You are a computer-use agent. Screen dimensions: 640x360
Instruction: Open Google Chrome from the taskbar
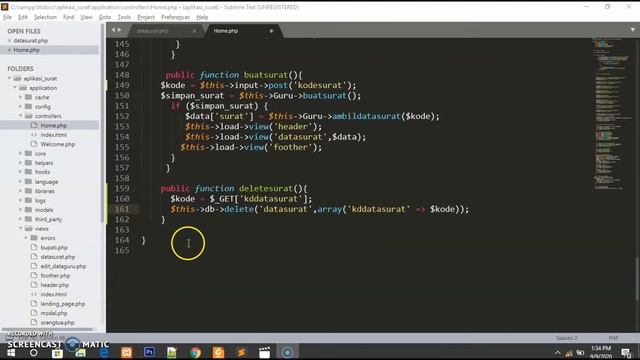click(x=196, y=352)
